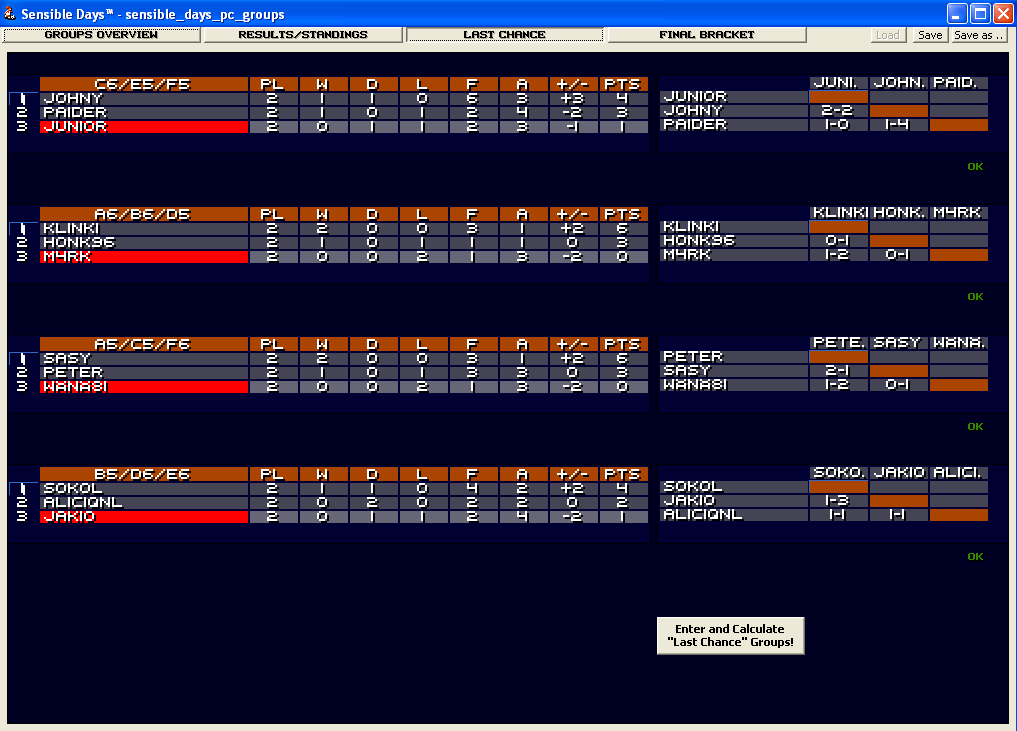Screen dimensions: 1017x731
Task: Click the red JAKIO standings entry
Action: tap(144, 517)
